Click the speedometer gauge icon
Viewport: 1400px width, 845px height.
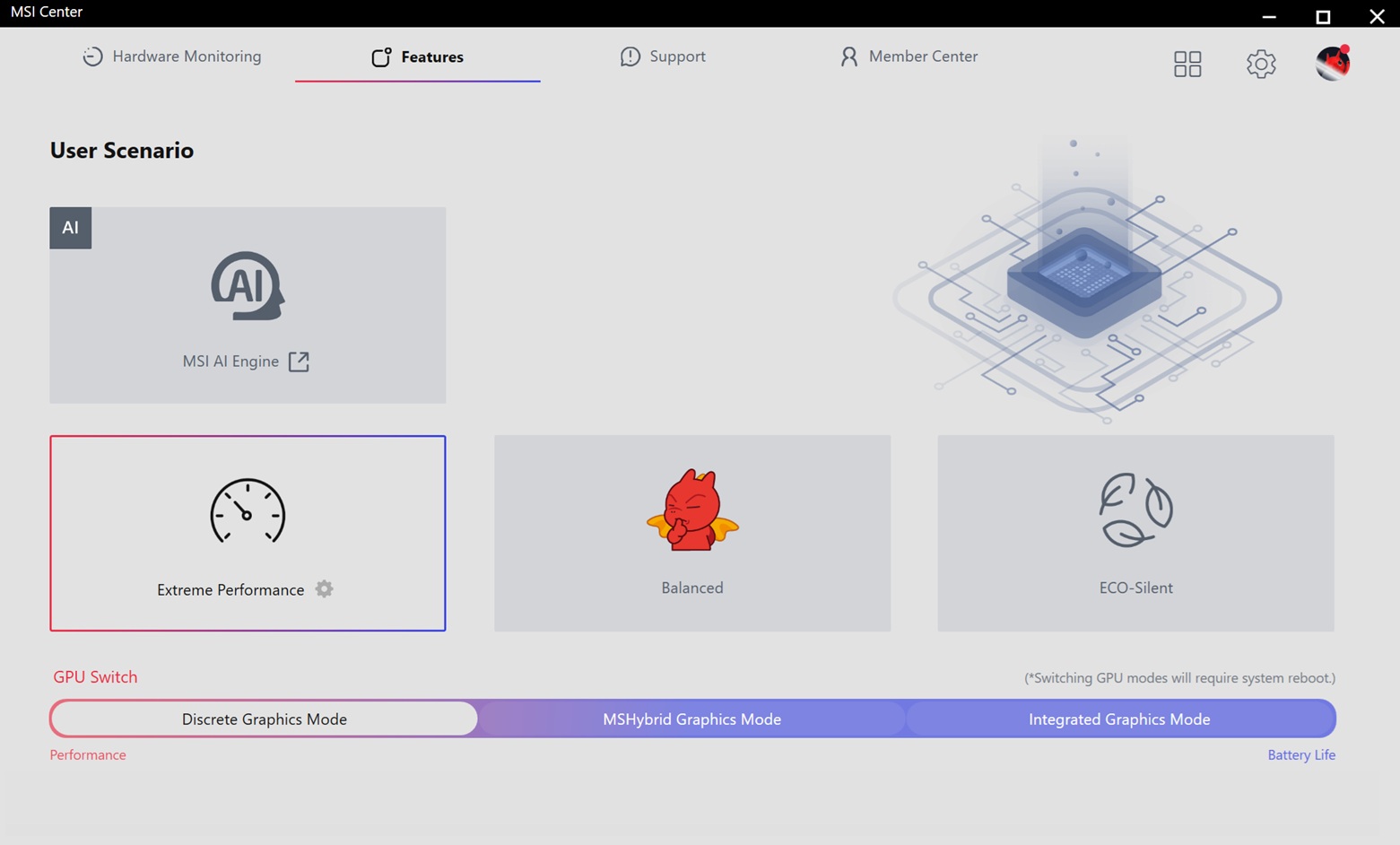[x=248, y=511]
